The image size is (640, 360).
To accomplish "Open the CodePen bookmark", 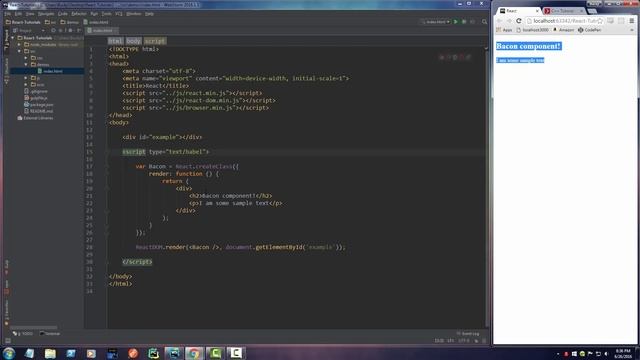I will pos(589,30).
